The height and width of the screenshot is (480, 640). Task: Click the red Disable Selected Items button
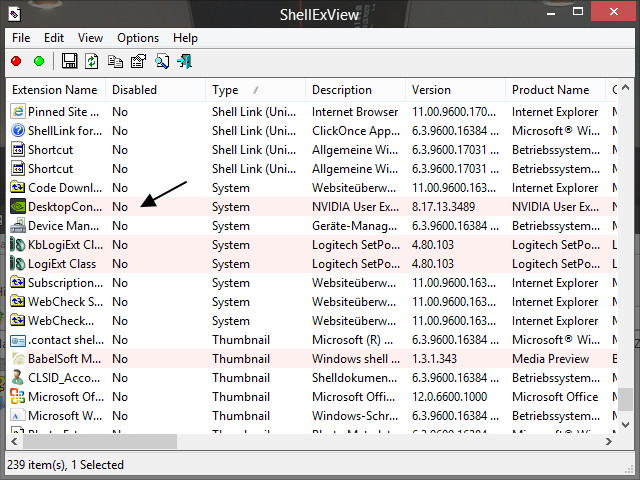[16, 61]
